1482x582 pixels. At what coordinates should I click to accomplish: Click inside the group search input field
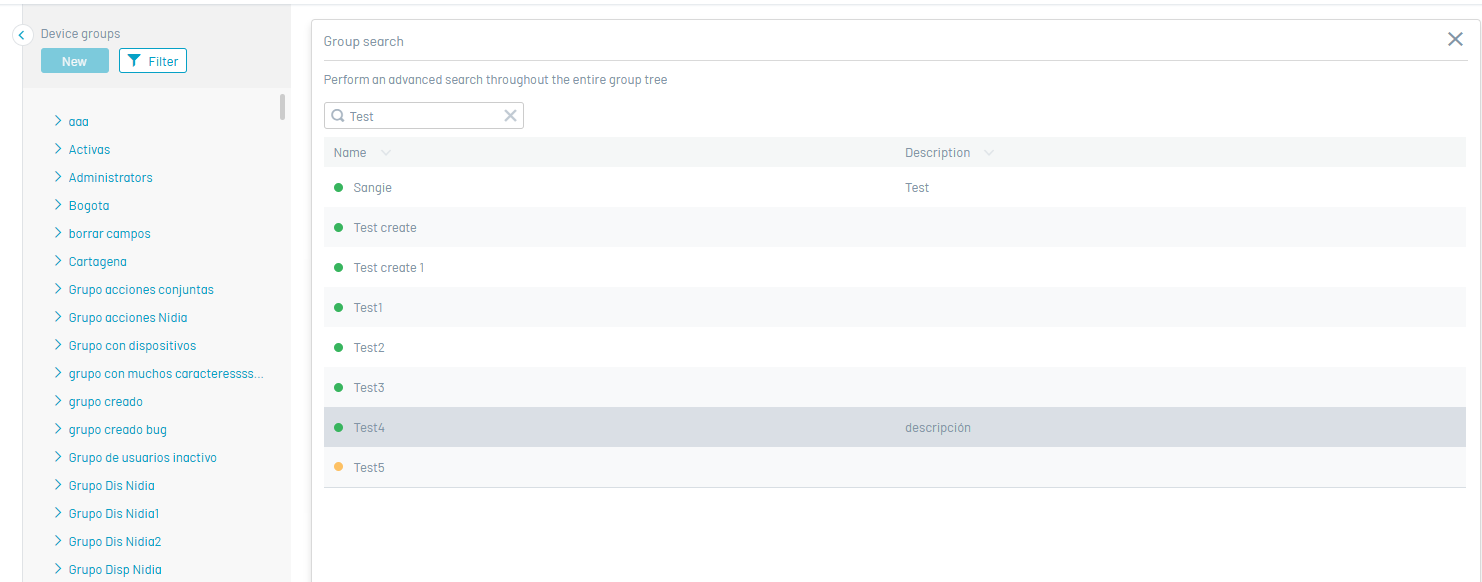tap(422, 116)
